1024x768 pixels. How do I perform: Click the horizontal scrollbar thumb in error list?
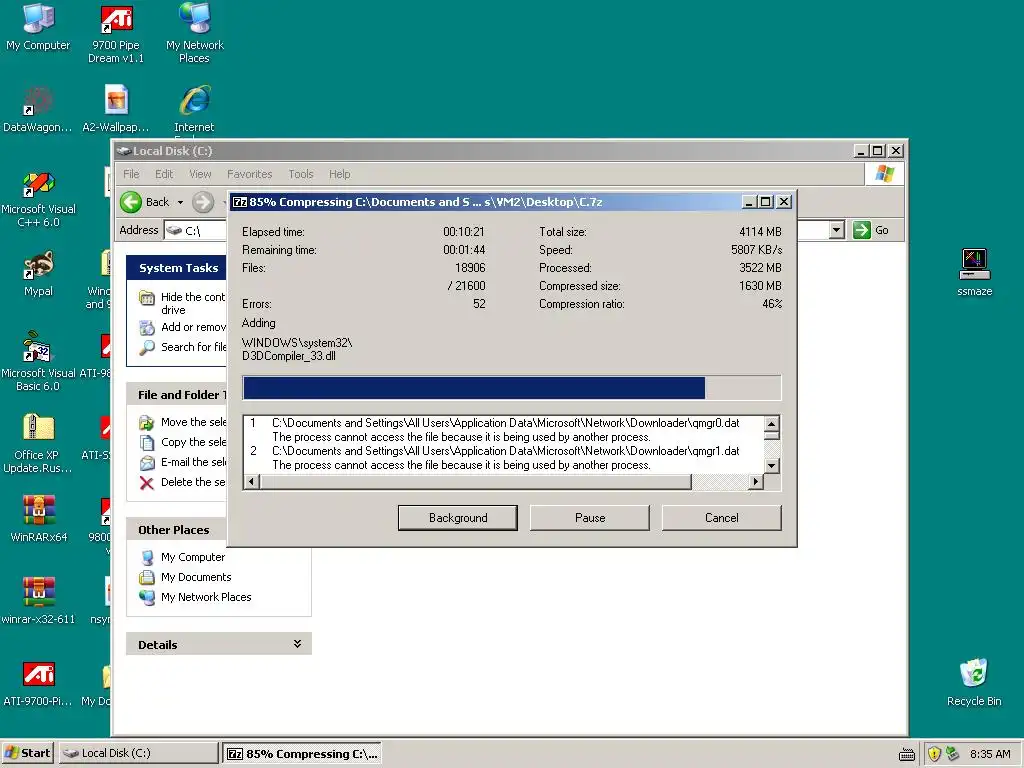pos(475,482)
